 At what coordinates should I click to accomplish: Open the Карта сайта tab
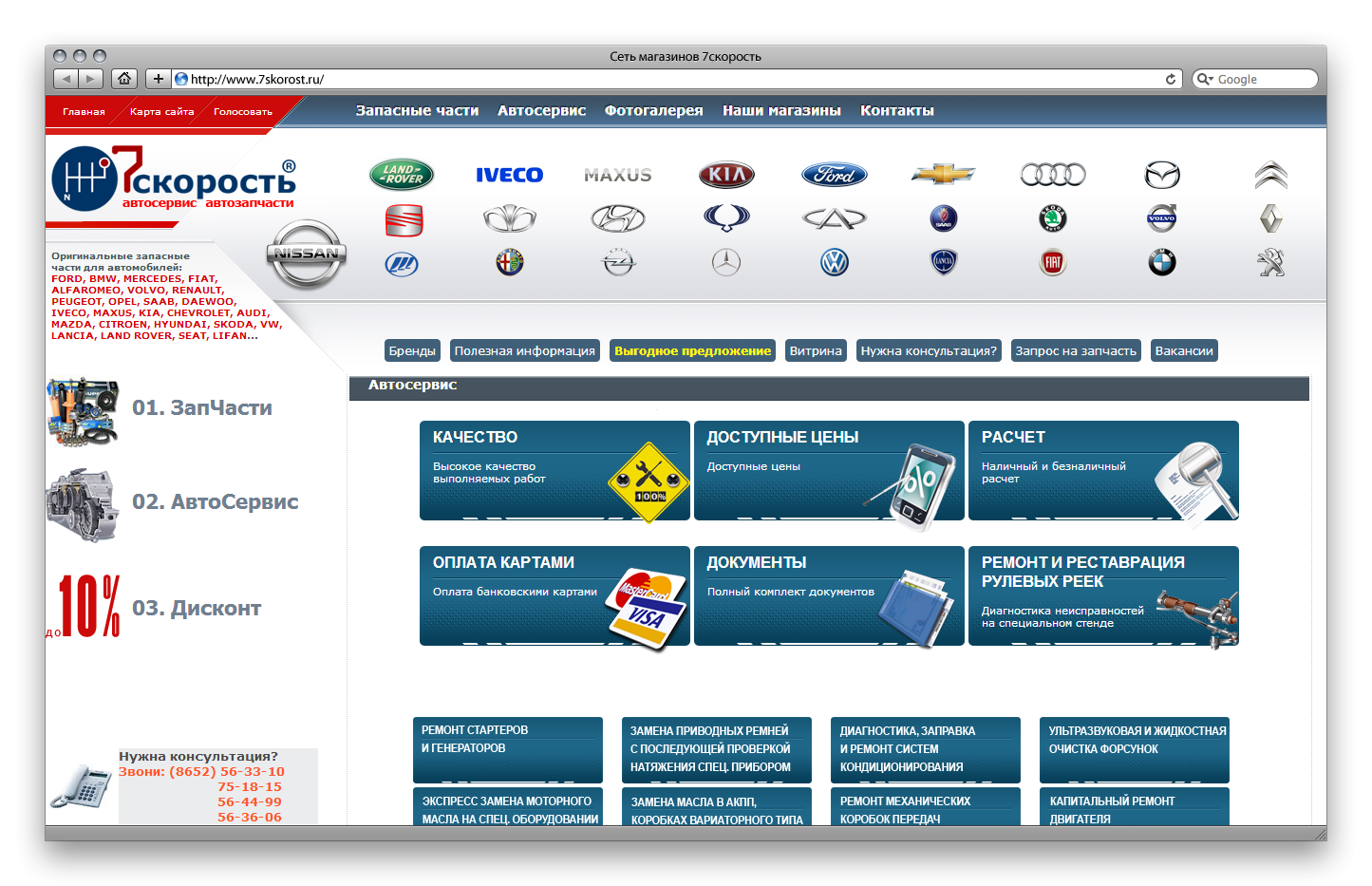[x=161, y=112]
